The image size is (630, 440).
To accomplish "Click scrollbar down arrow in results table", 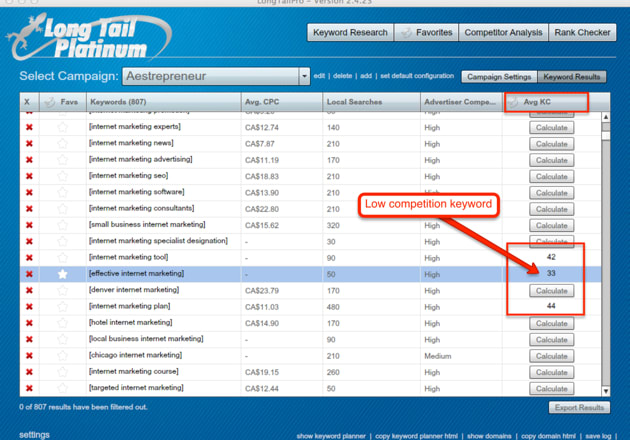I will (x=605, y=391).
